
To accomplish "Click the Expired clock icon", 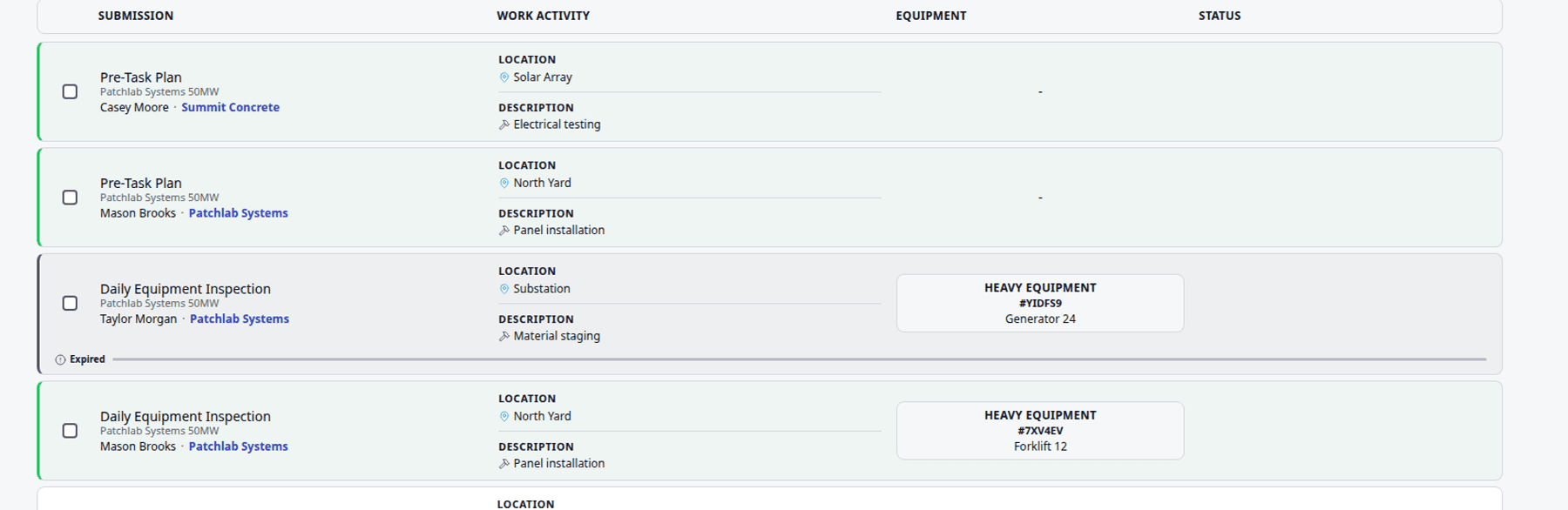I will click(60, 359).
